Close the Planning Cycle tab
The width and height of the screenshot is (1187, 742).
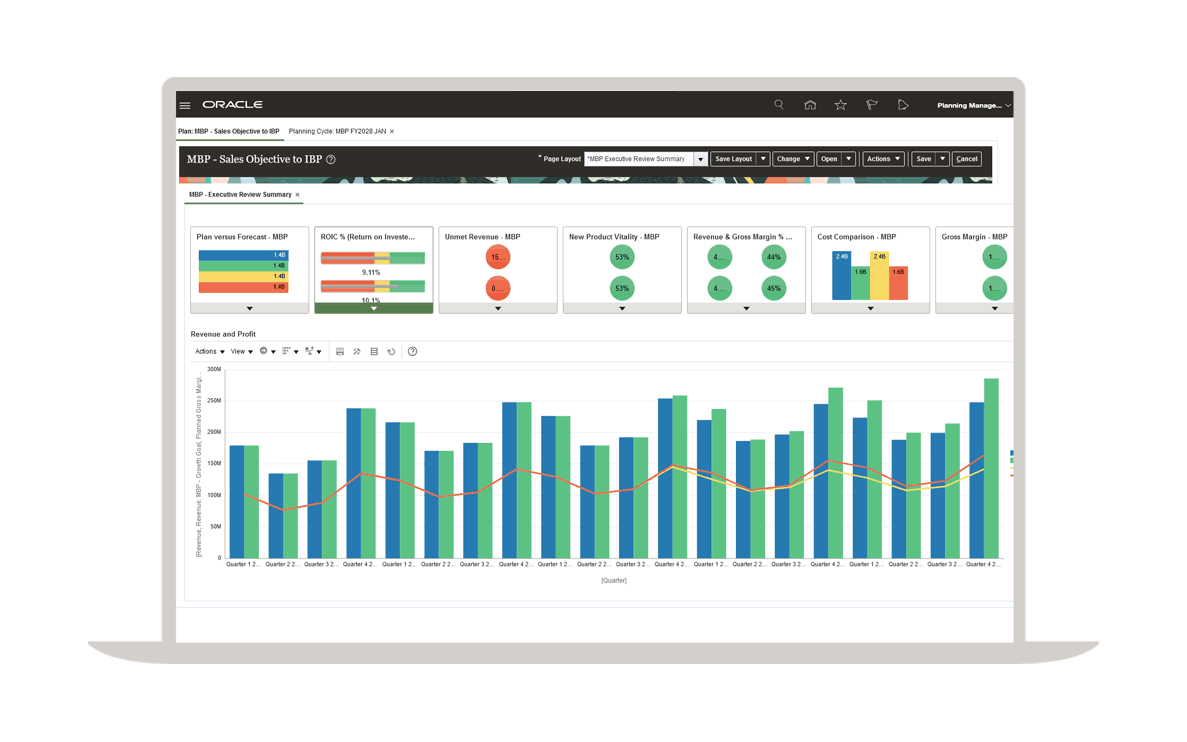point(392,132)
